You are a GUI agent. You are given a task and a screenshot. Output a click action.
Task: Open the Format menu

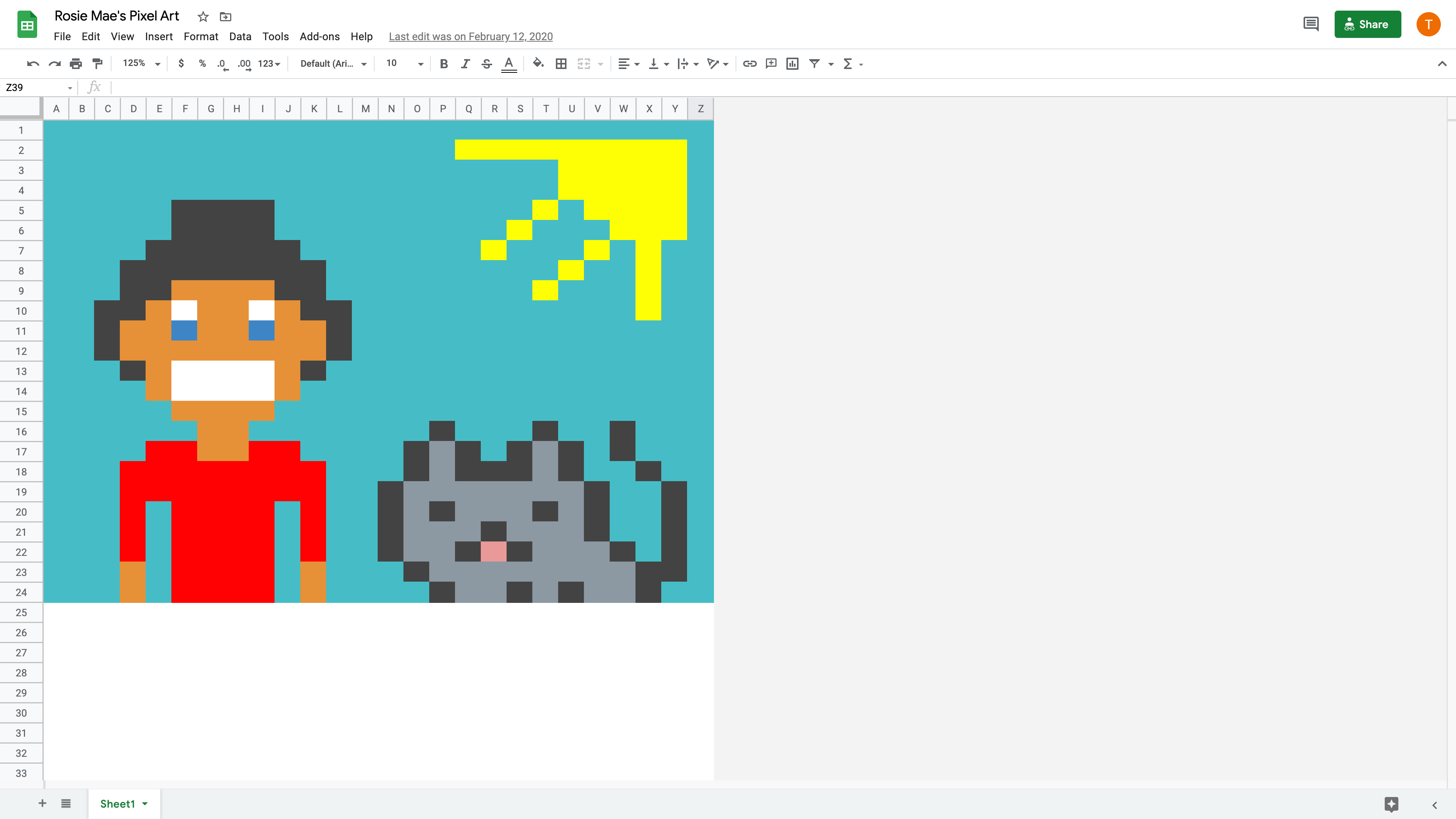[199, 36]
